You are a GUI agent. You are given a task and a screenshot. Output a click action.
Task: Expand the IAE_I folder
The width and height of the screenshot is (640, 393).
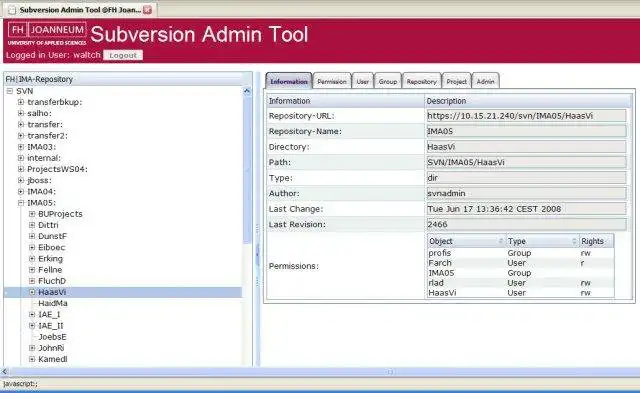(32, 315)
